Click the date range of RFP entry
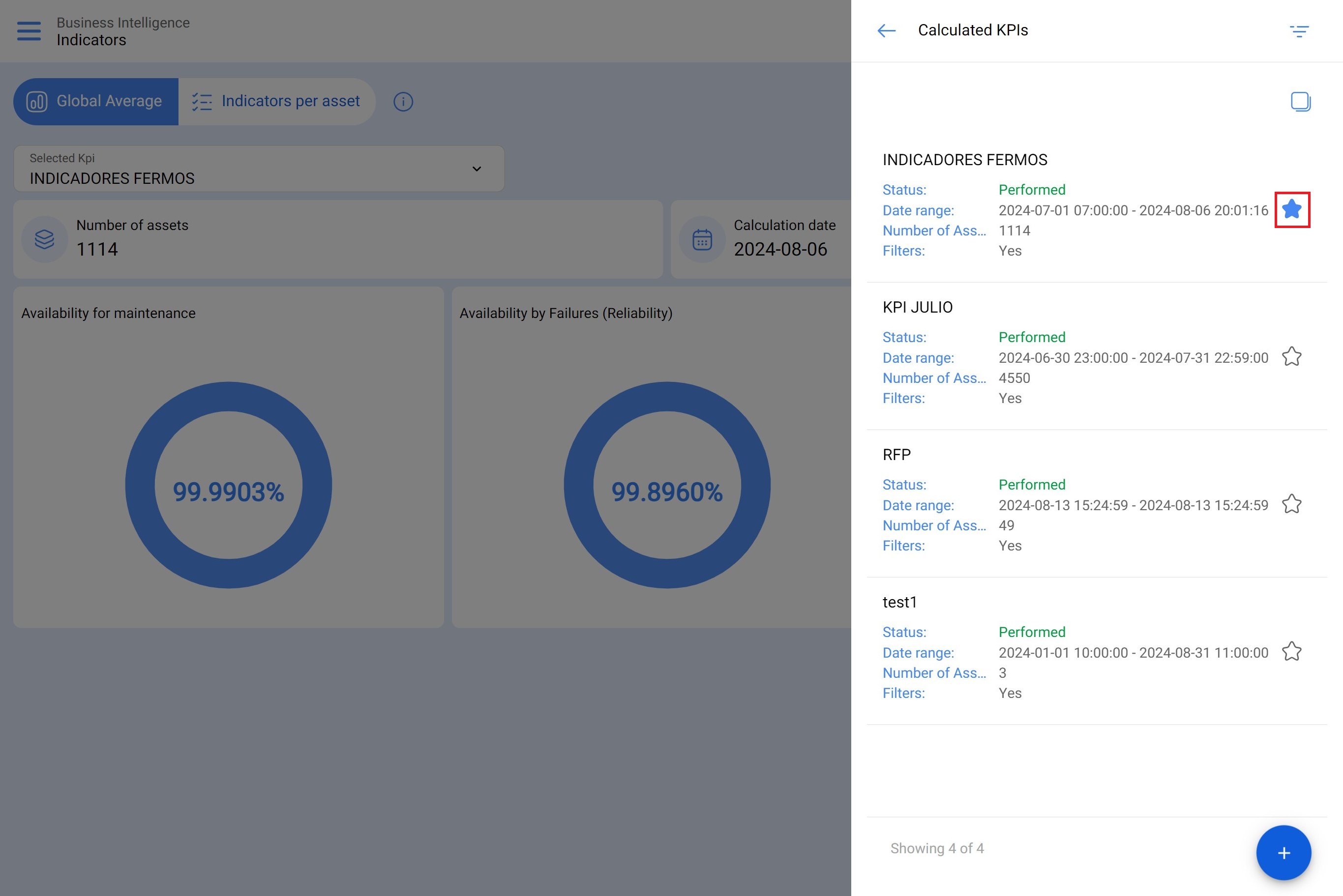Screen dimensions: 1343x896 (x=1133, y=506)
